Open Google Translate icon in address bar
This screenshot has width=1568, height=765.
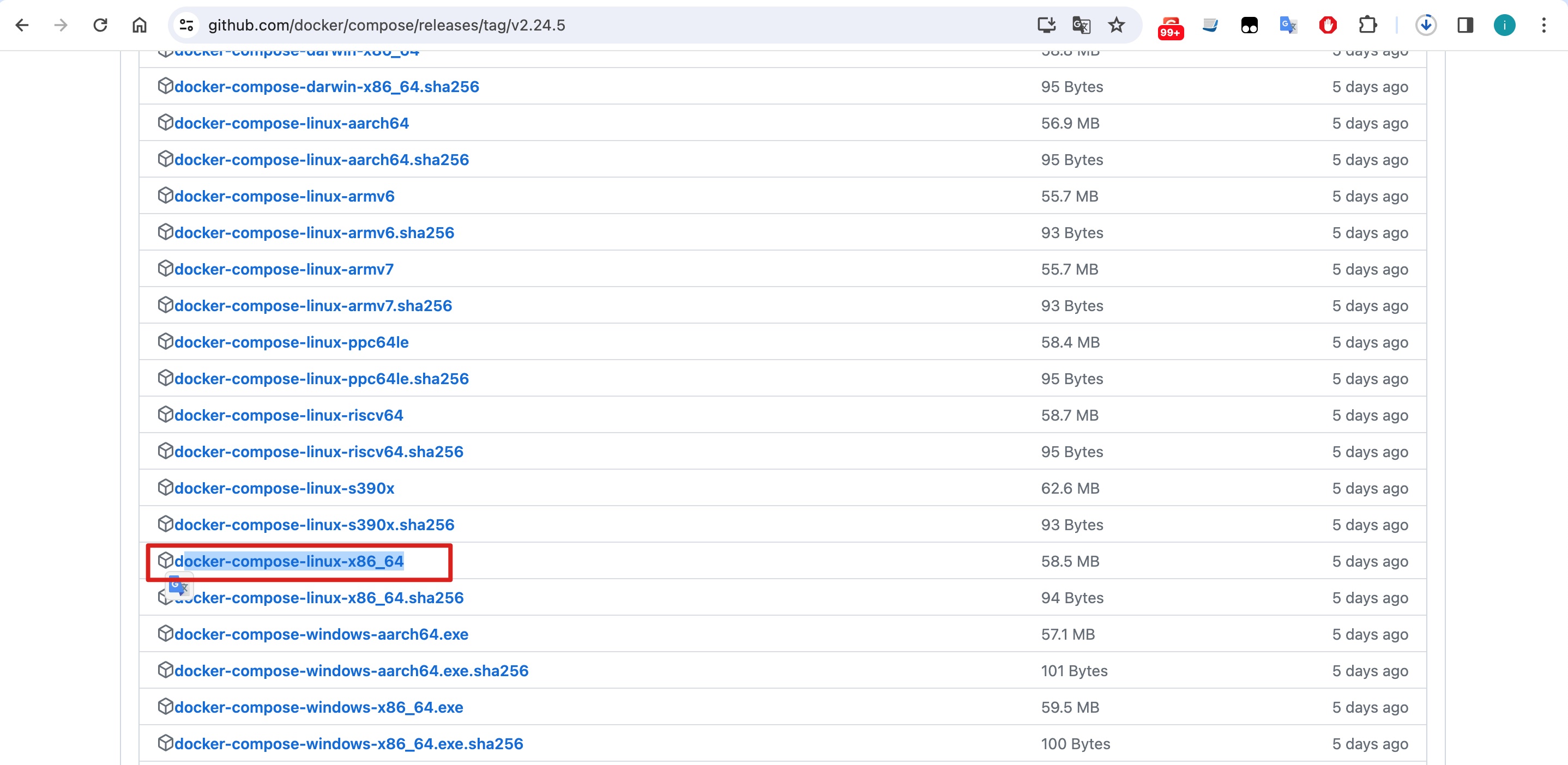1081,25
